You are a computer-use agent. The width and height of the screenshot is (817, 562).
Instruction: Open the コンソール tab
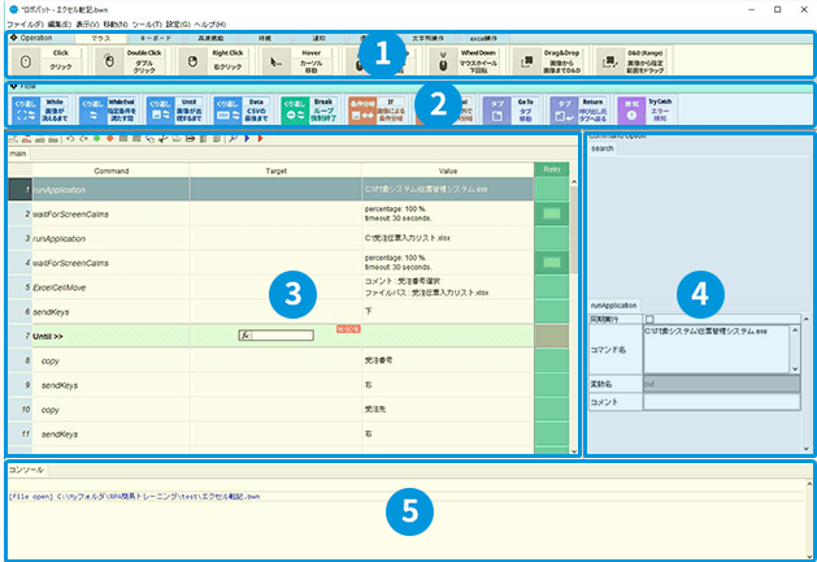pyautogui.click(x=27, y=470)
